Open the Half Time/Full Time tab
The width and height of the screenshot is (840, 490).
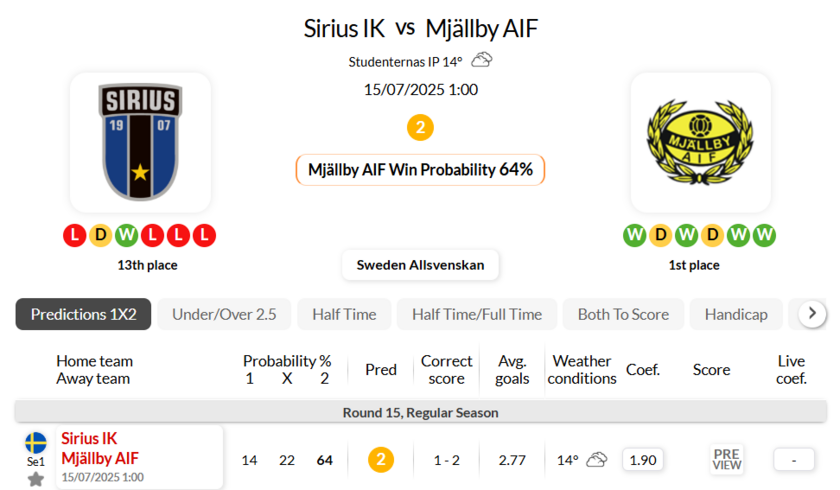click(477, 314)
